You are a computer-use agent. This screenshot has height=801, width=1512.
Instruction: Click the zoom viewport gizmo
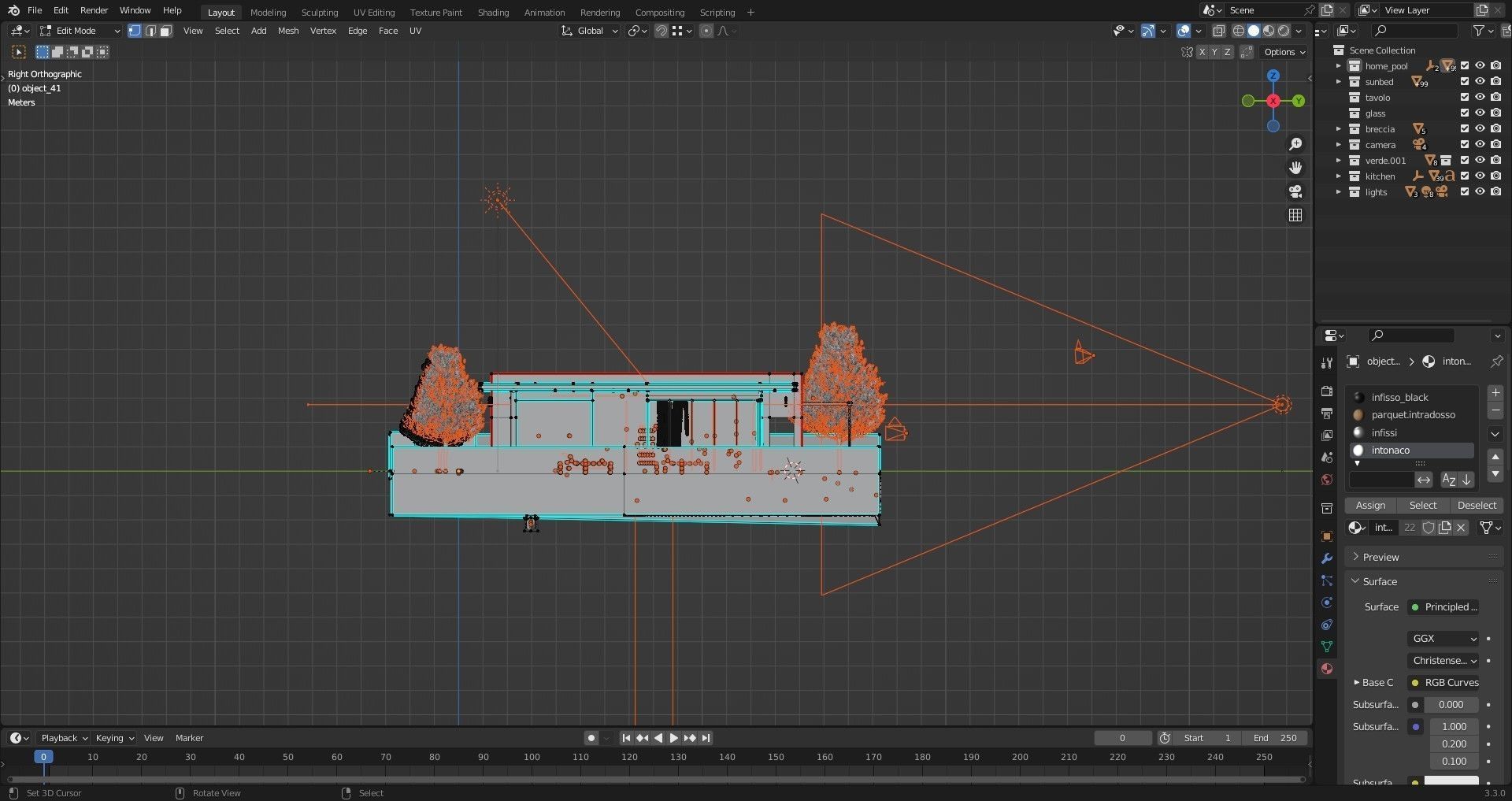tap(1295, 144)
